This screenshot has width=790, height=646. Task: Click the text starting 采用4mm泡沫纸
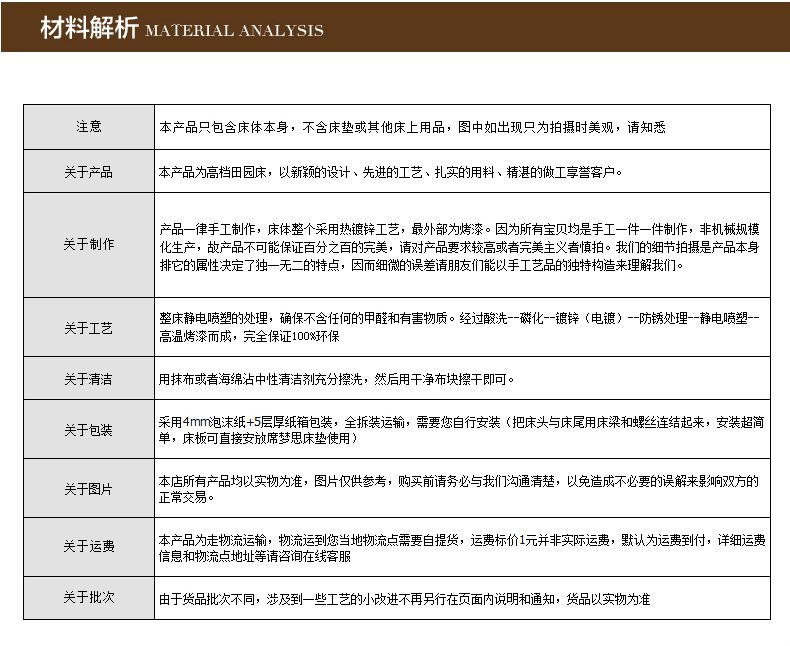click(x=462, y=430)
